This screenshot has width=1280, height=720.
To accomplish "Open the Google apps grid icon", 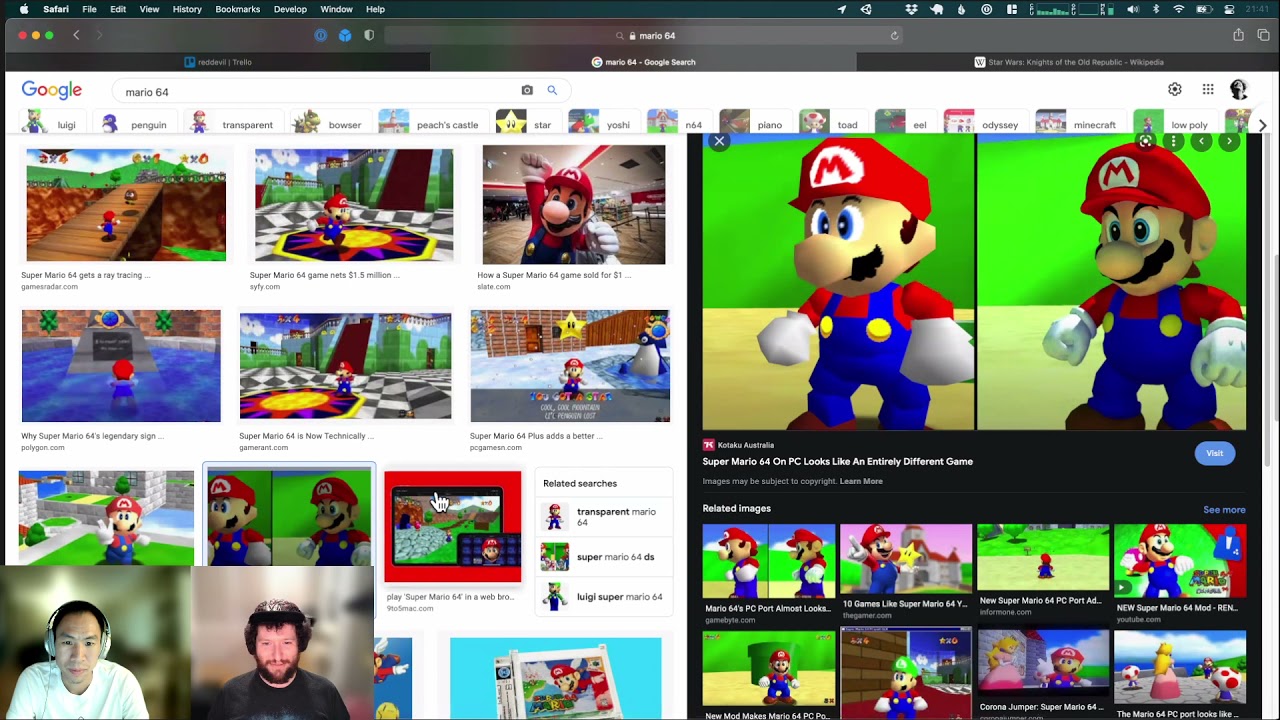I will pyautogui.click(x=1208, y=90).
